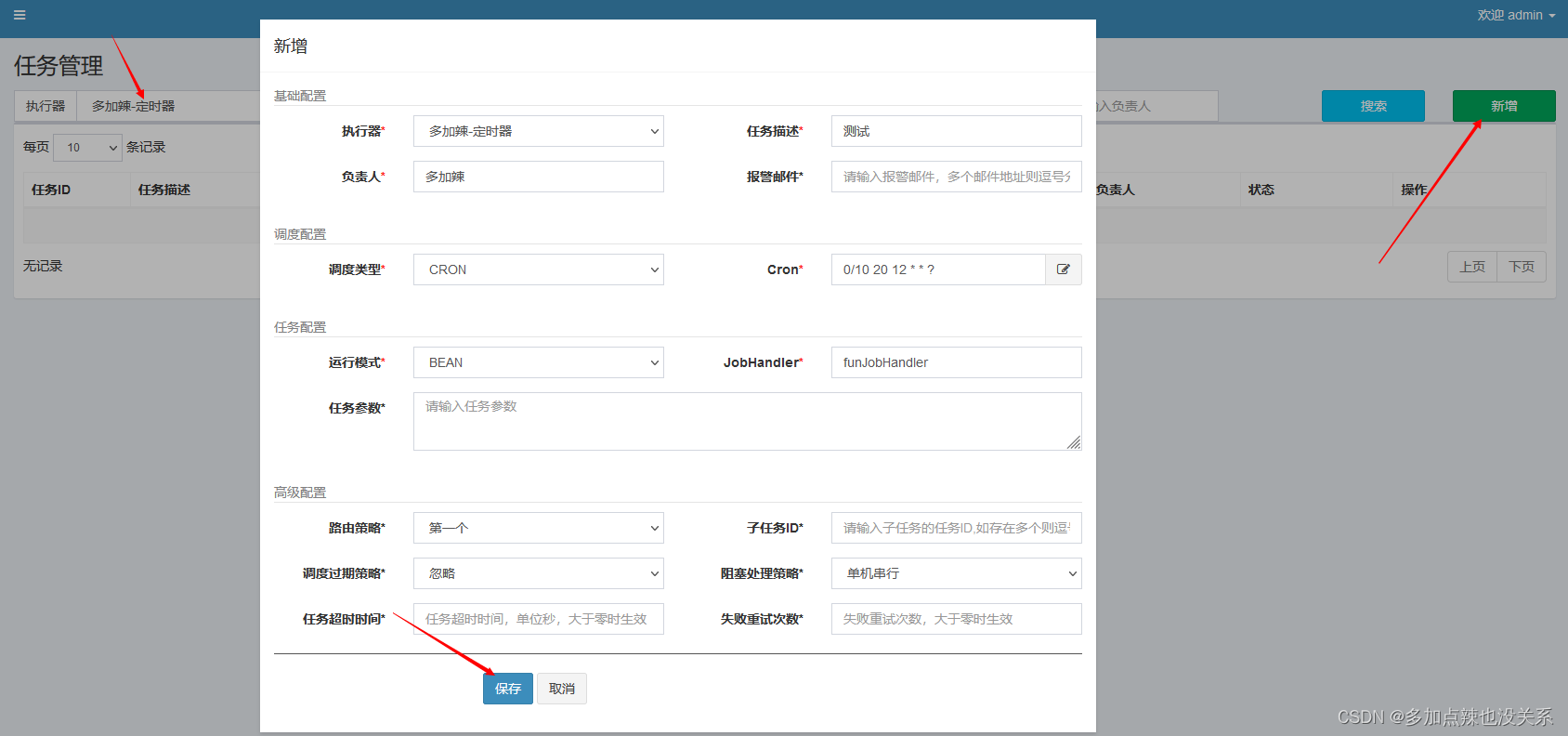Open the background 多加辣-定时器 executor filter
The height and width of the screenshot is (736, 1568).
(x=167, y=106)
